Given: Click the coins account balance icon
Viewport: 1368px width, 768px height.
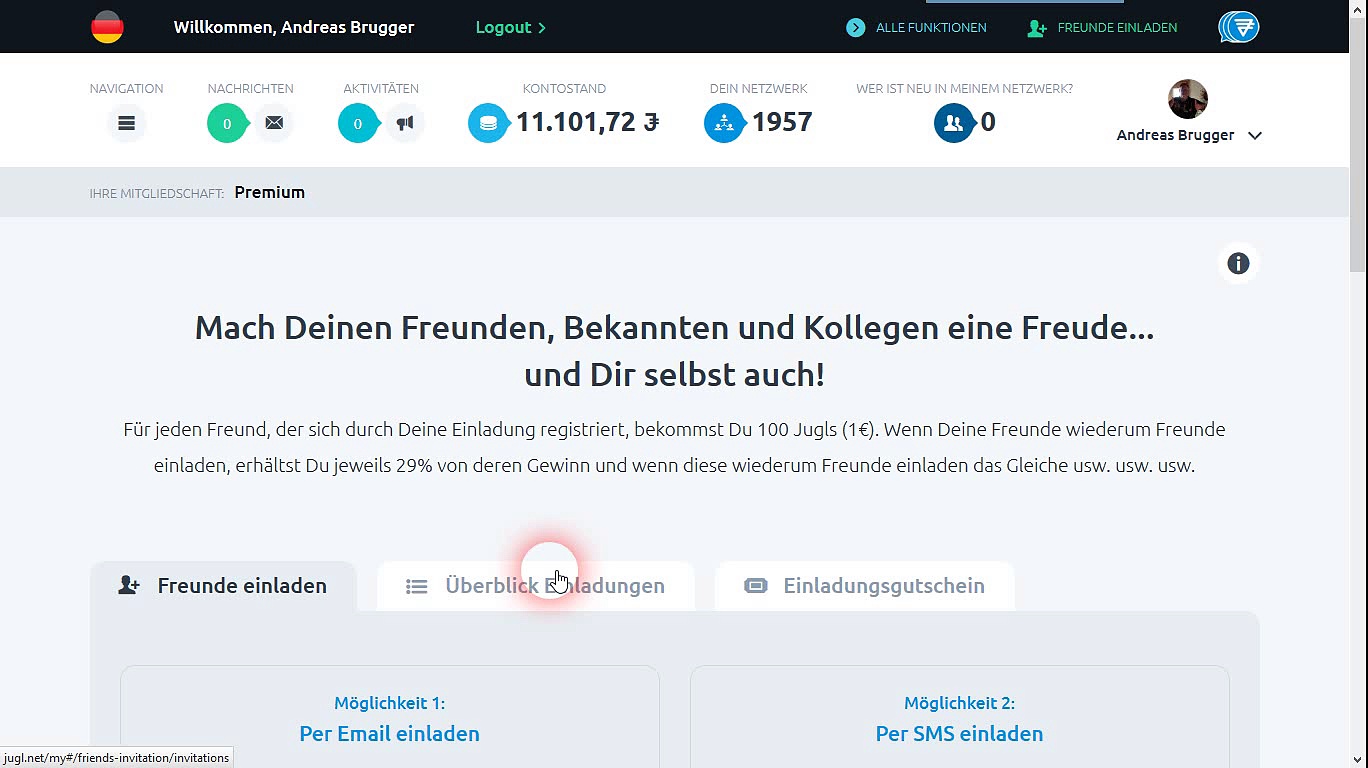Looking at the screenshot, I should (488, 123).
